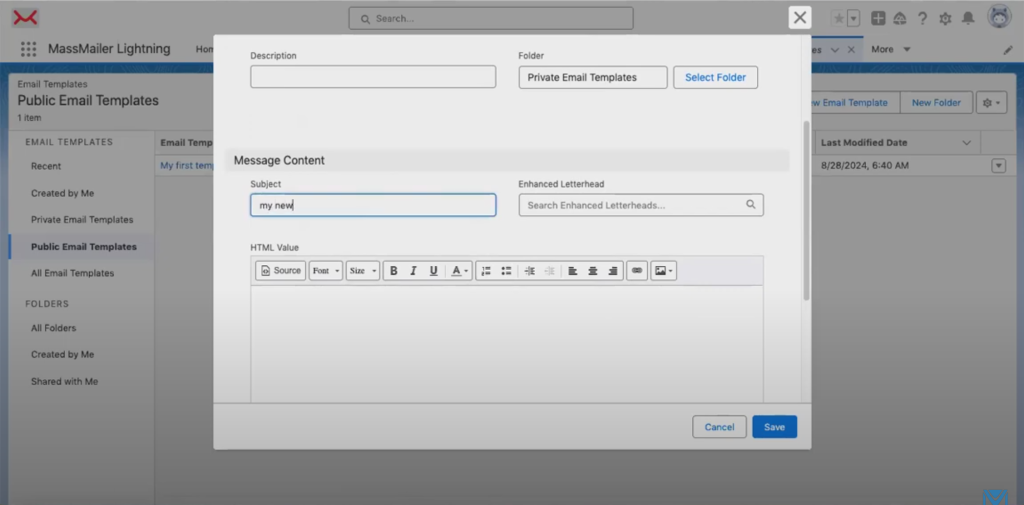Open the notifications bell
The width and height of the screenshot is (1024, 505).
pyautogui.click(x=968, y=18)
